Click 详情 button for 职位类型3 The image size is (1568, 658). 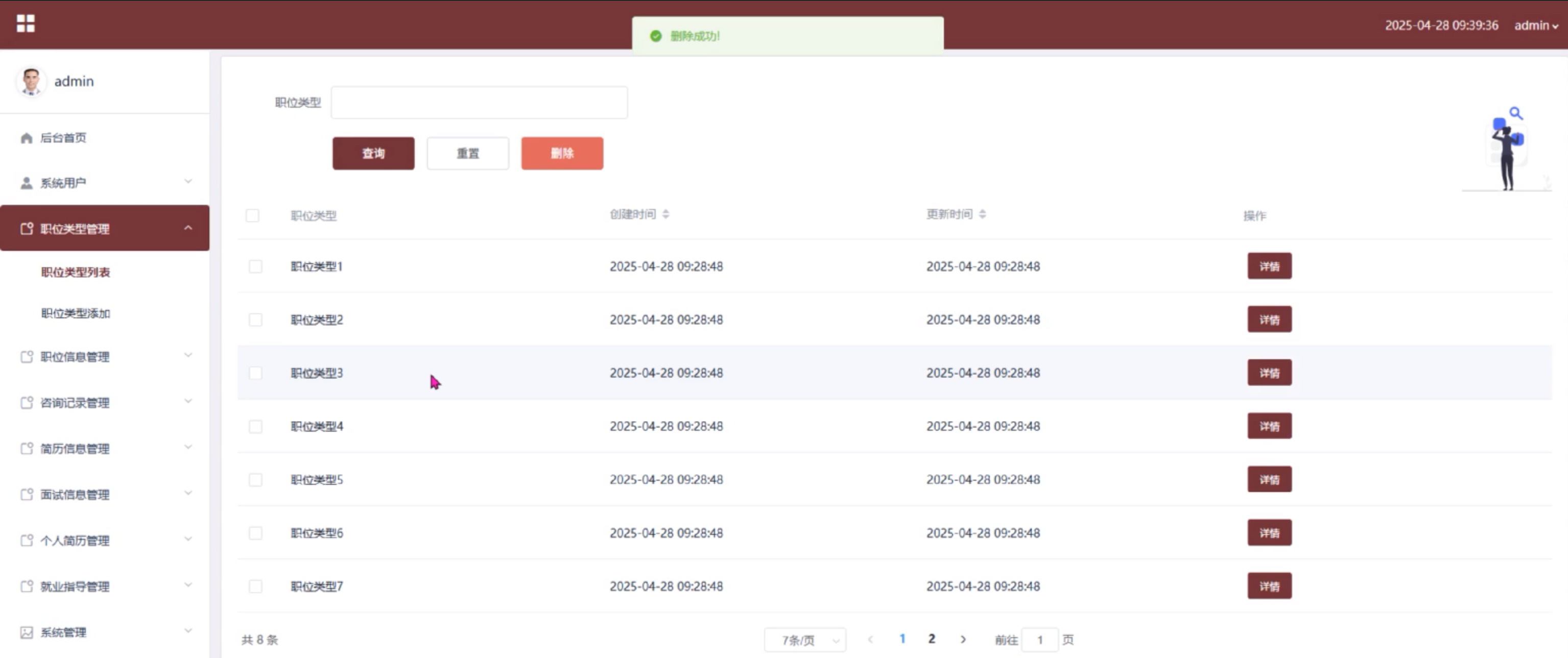(x=1269, y=372)
